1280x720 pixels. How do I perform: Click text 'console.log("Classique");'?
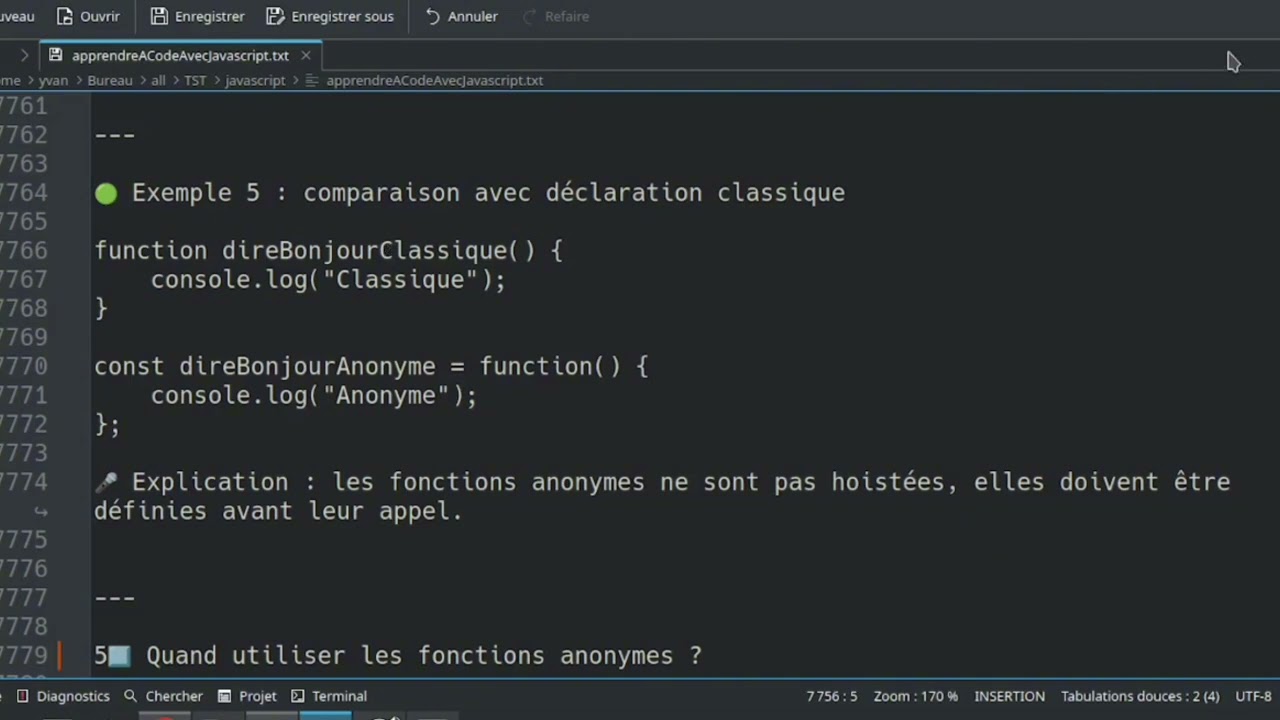(x=328, y=279)
